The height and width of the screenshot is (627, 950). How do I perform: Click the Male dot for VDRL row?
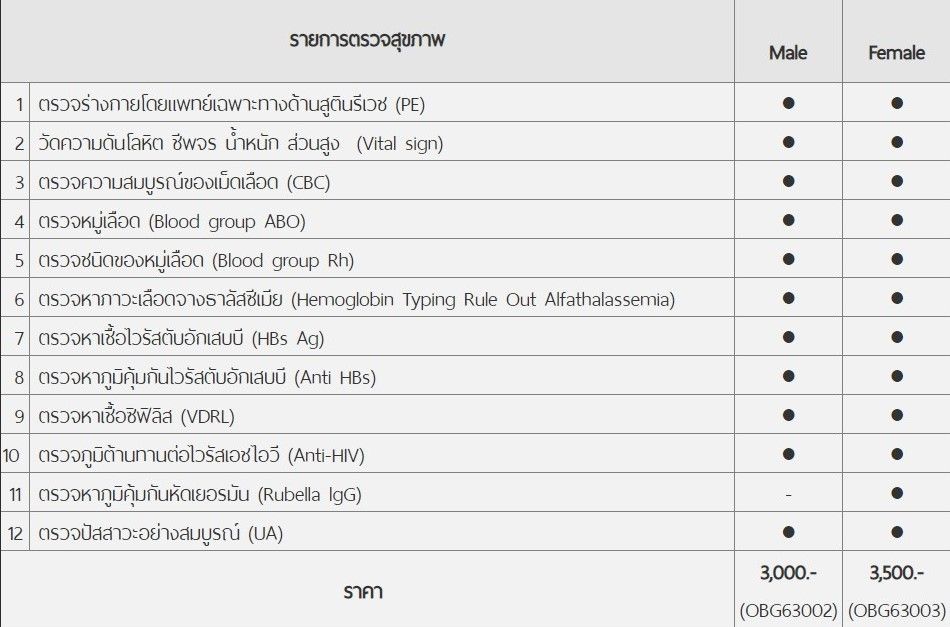click(x=788, y=415)
